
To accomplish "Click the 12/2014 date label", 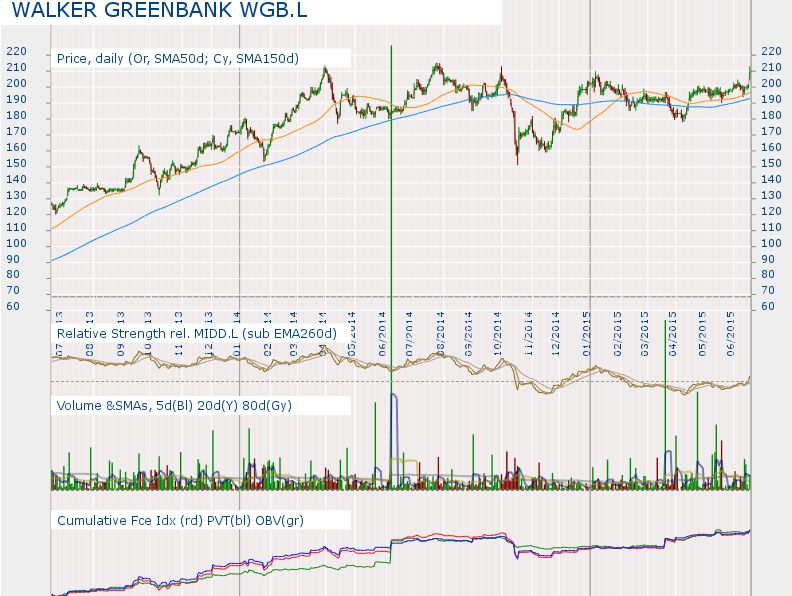I will 556,334.
